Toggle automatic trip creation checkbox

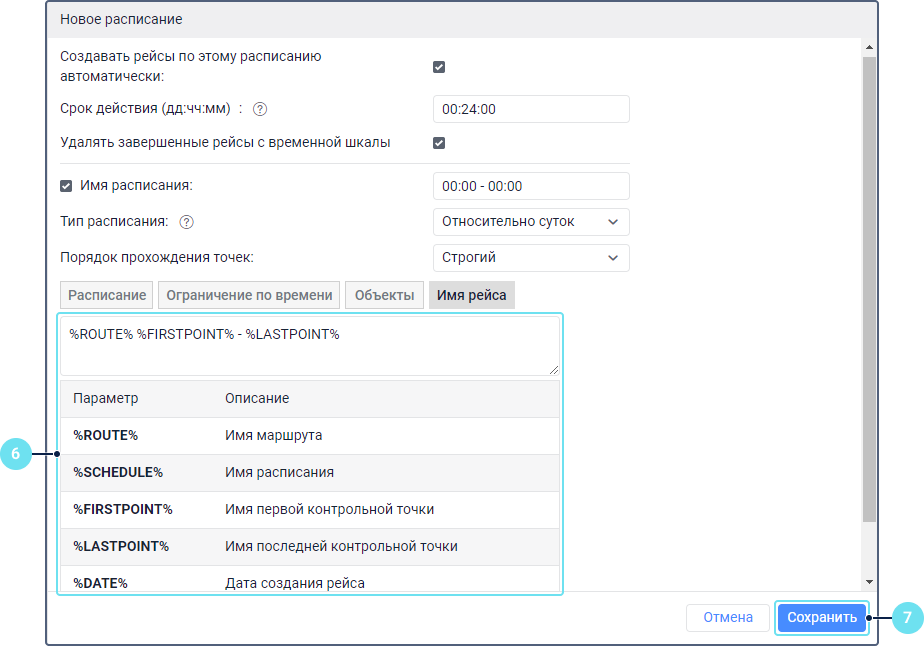439,67
